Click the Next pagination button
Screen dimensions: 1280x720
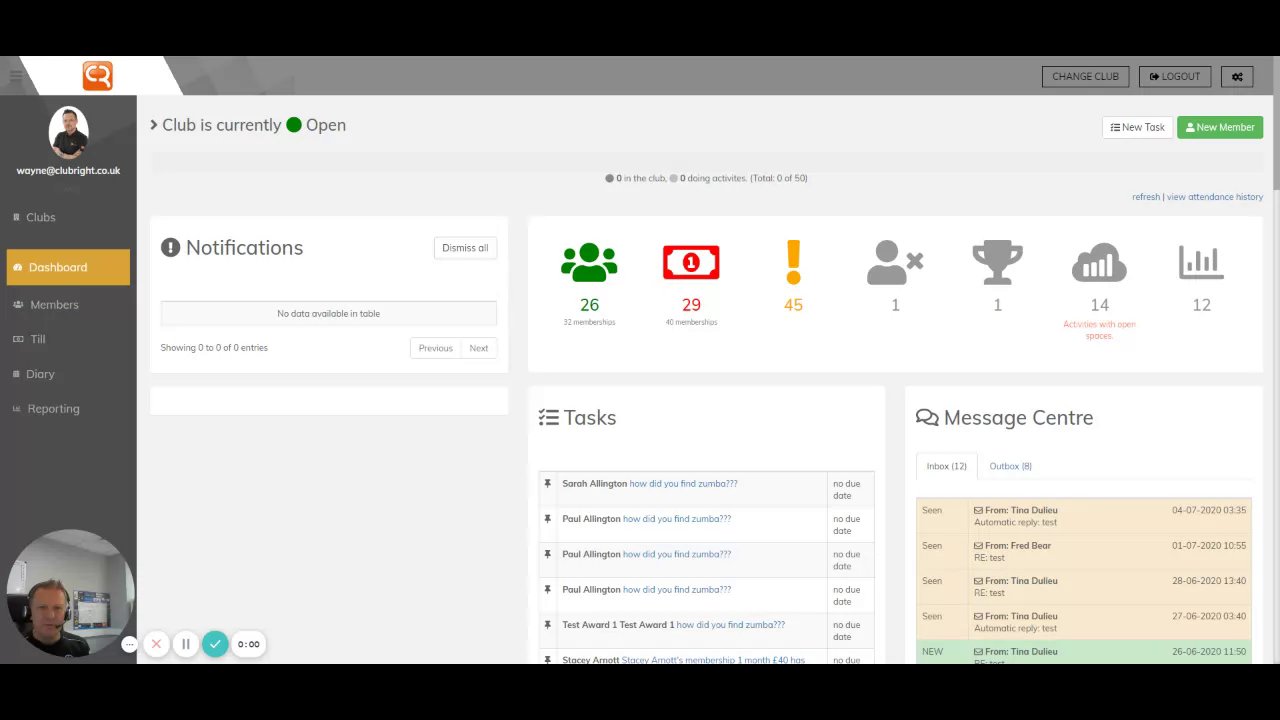coord(479,348)
